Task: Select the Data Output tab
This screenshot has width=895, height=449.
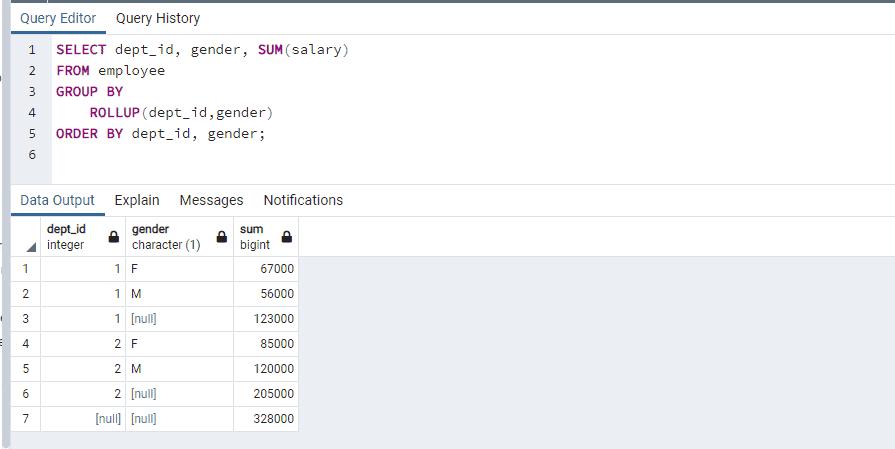Action: pos(57,200)
